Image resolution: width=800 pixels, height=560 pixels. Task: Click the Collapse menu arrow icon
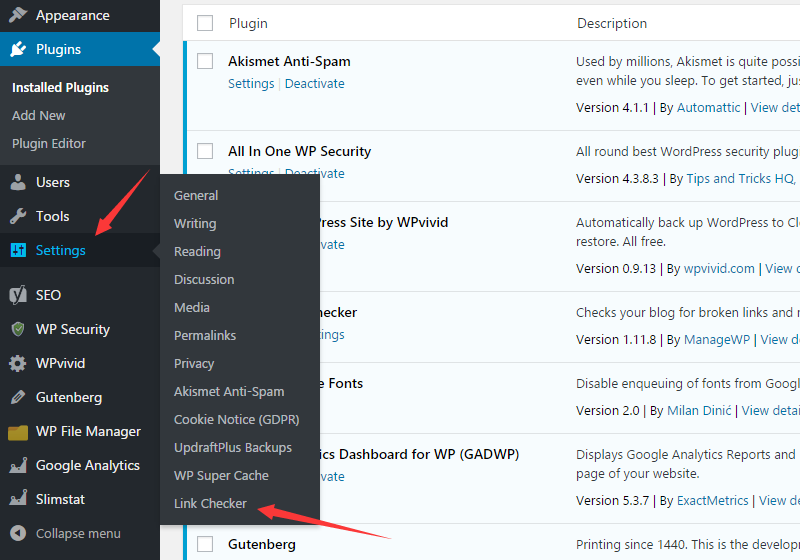point(18,533)
